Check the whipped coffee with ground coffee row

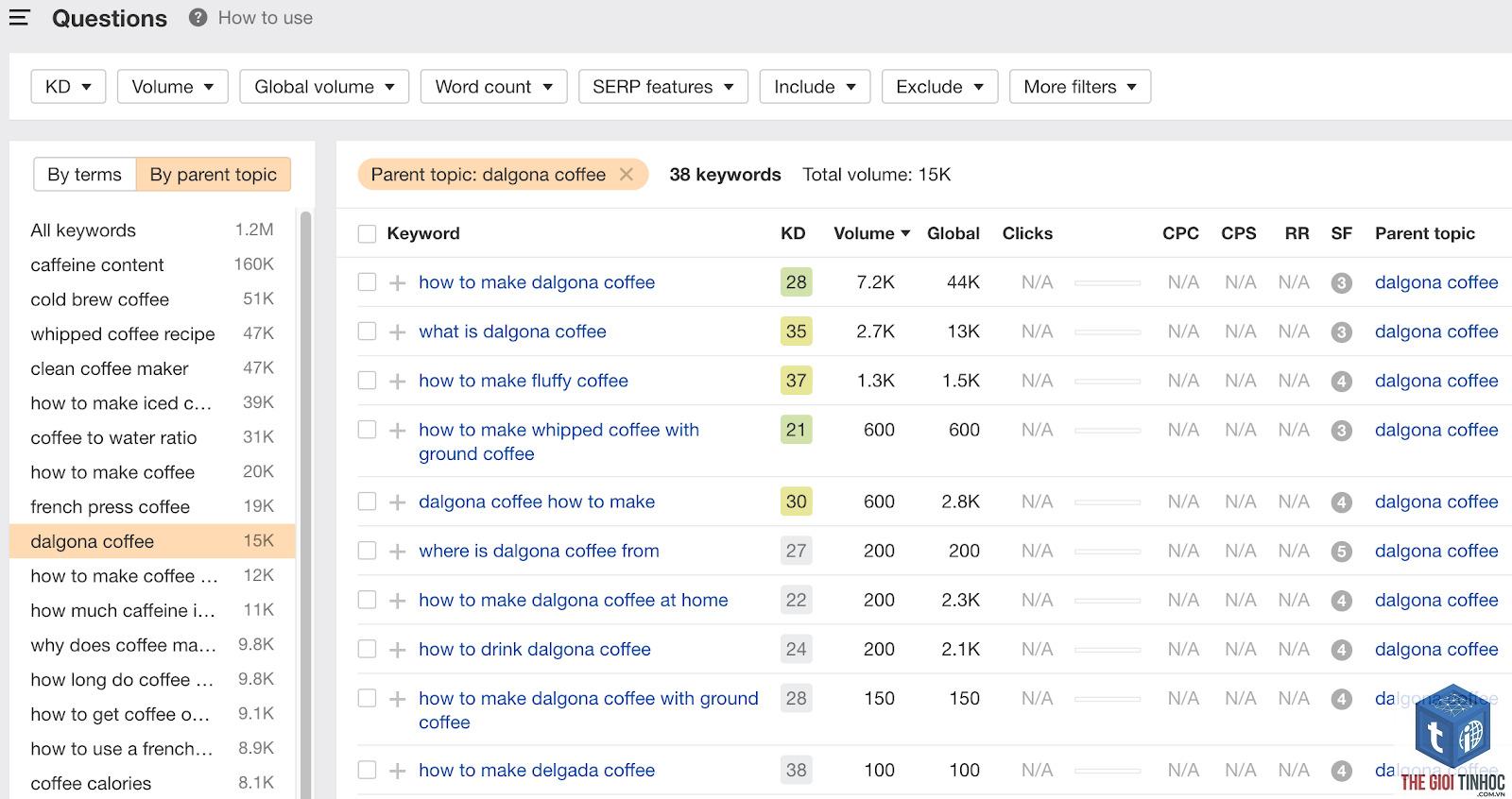tap(367, 430)
